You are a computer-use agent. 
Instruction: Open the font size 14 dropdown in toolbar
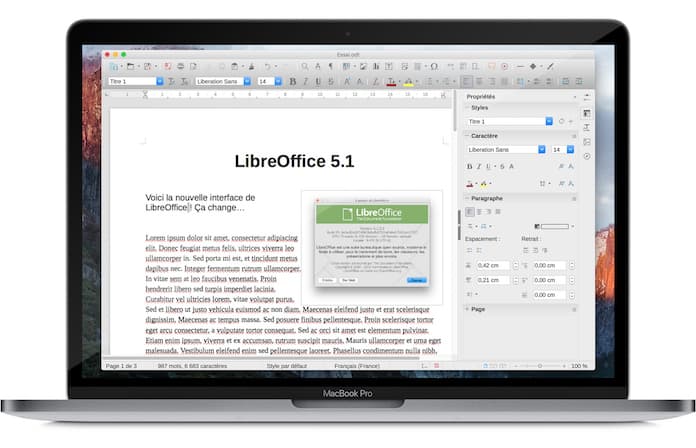278,81
